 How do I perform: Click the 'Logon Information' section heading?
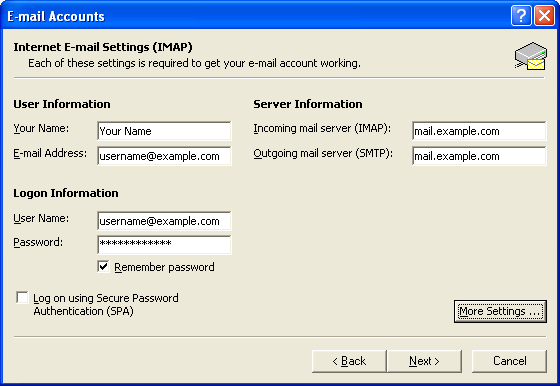pos(66,193)
